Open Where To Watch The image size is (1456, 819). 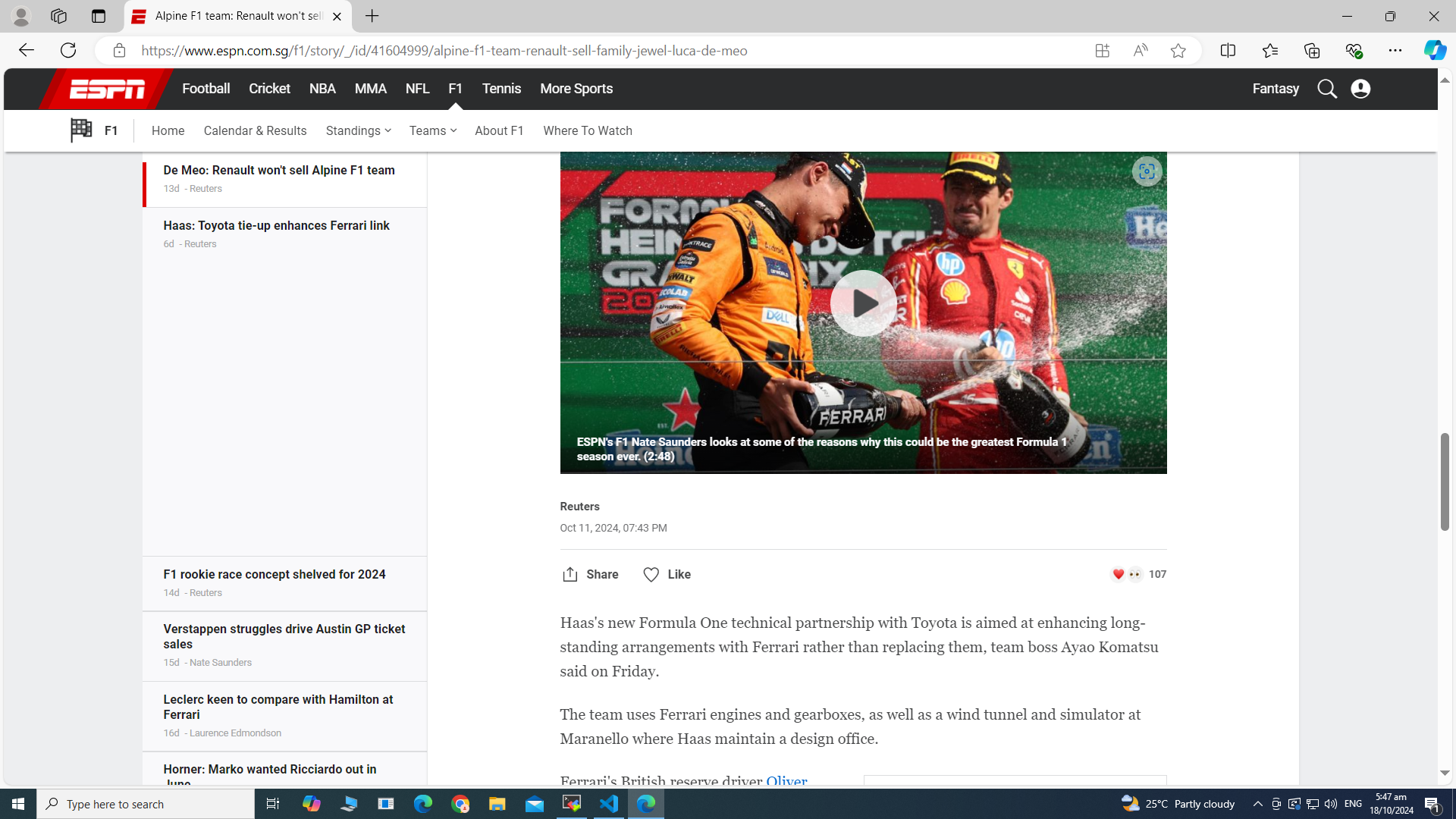pos(588,131)
